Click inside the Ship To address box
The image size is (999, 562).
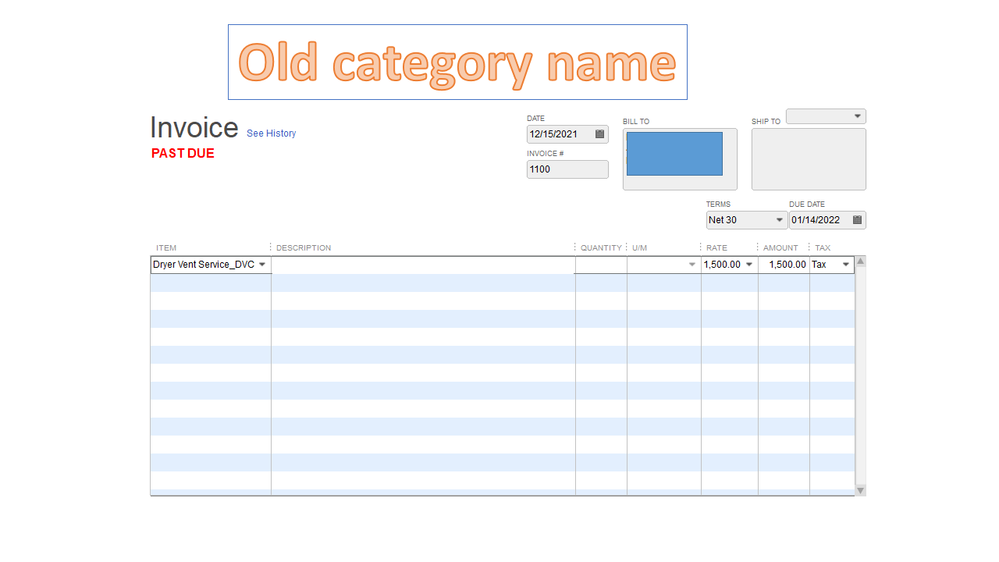coord(809,159)
